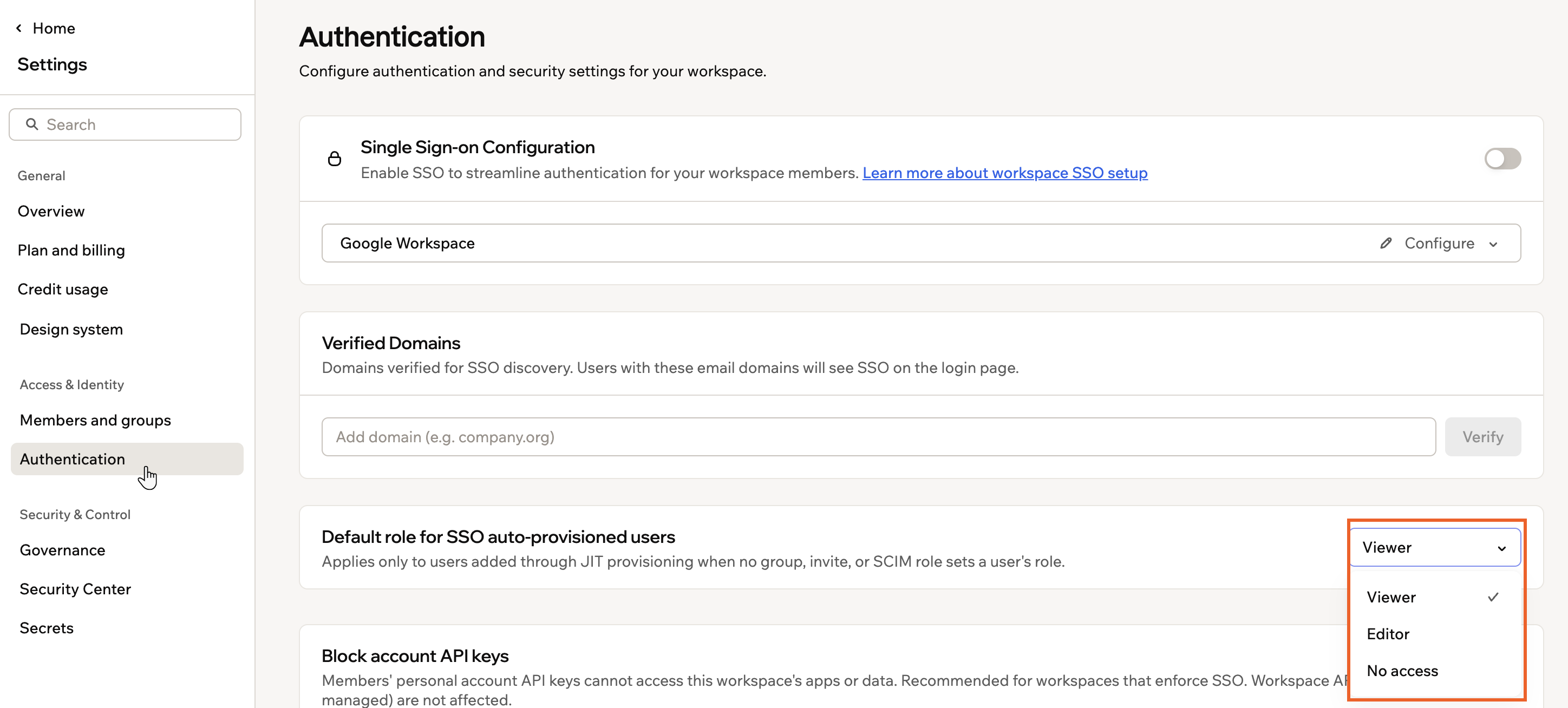Click the Verify domain button
This screenshot has width=1568, height=708.
(1483, 436)
